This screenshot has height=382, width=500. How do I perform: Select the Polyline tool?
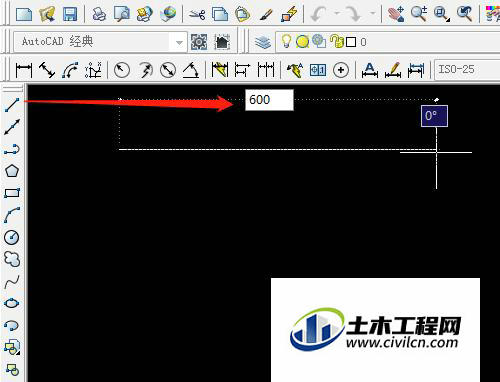click(12, 149)
